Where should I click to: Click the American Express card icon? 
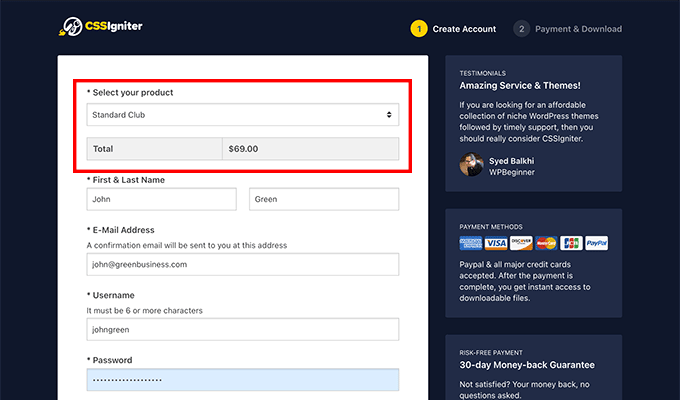[x=471, y=243]
